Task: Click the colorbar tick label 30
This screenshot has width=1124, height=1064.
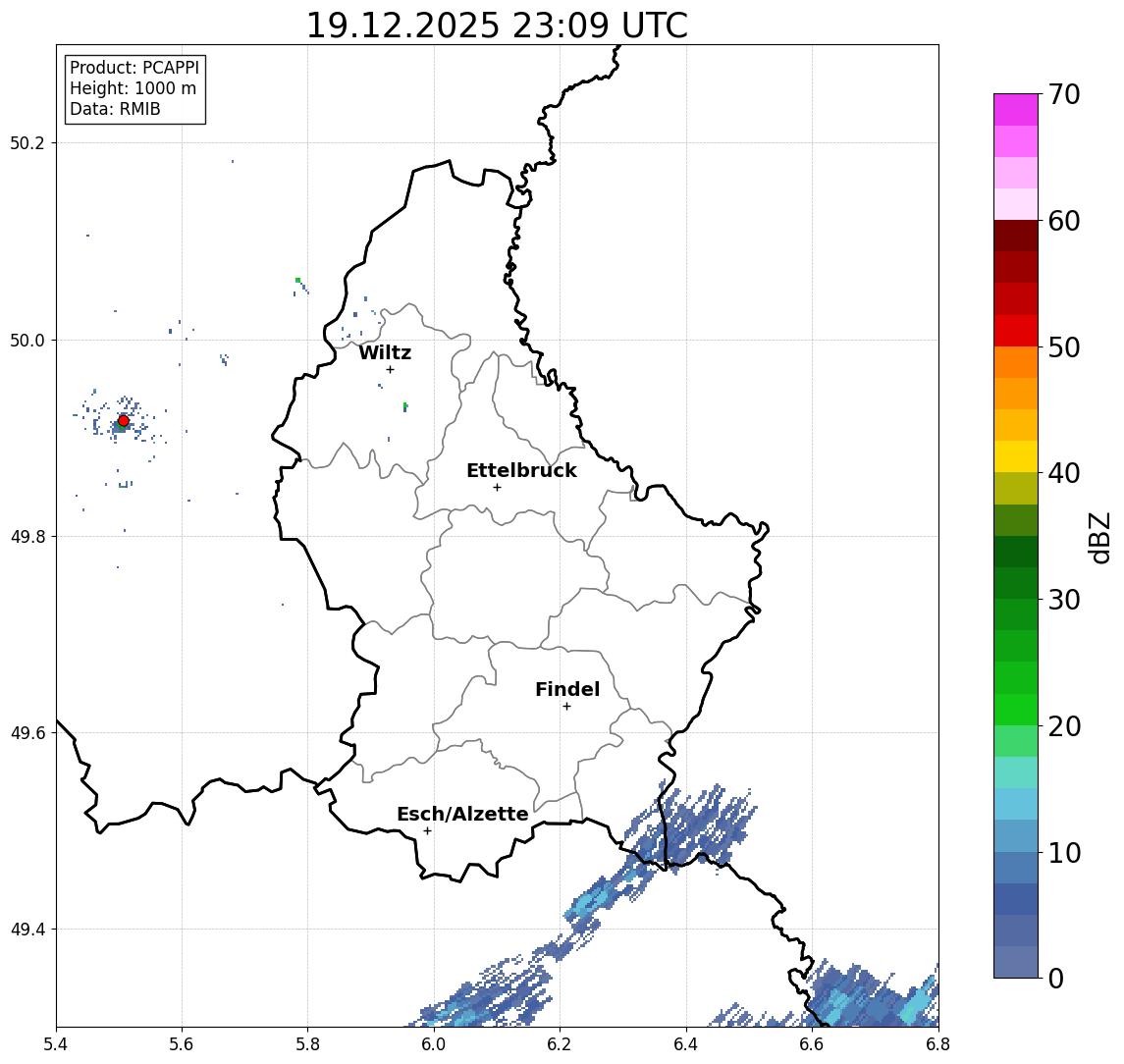Action: tap(1064, 600)
